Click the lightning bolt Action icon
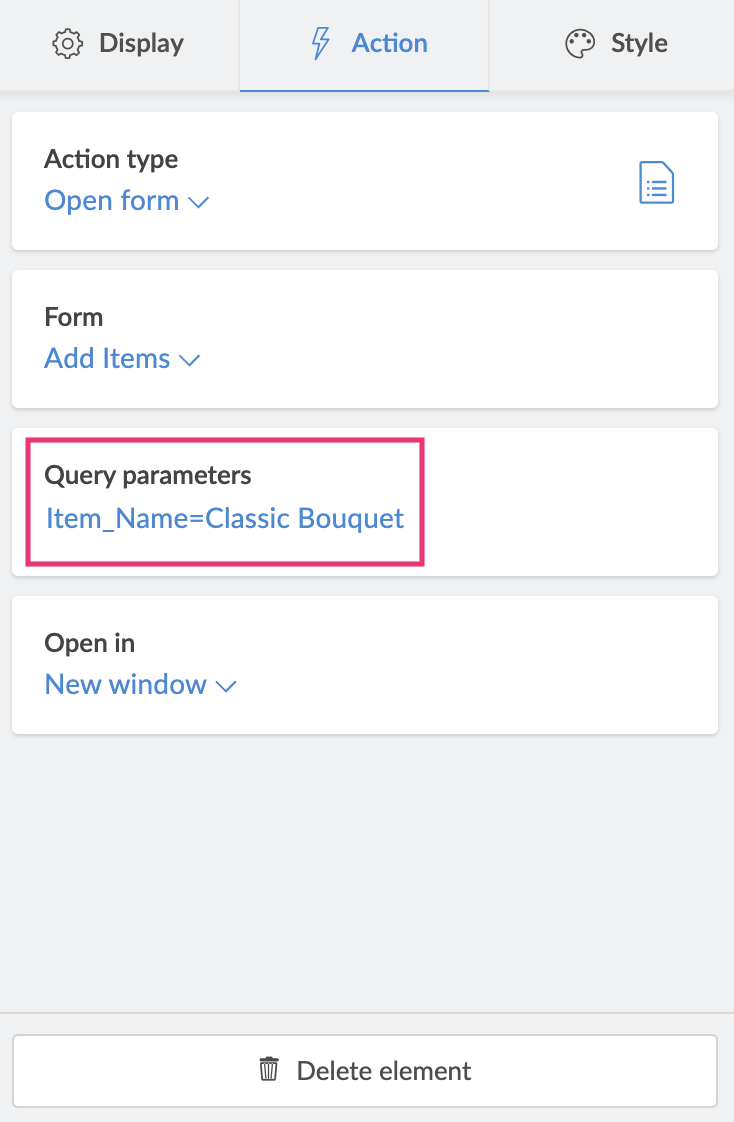This screenshot has height=1122, width=734. [x=321, y=44]
